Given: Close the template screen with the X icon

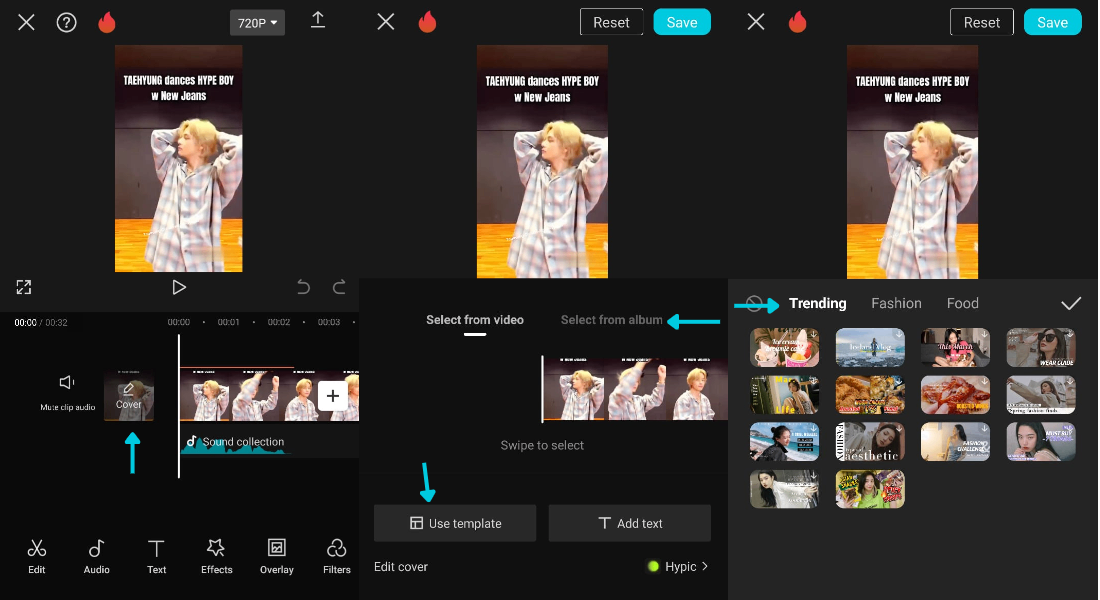Looking at the screenshot, I should [756, 22].
